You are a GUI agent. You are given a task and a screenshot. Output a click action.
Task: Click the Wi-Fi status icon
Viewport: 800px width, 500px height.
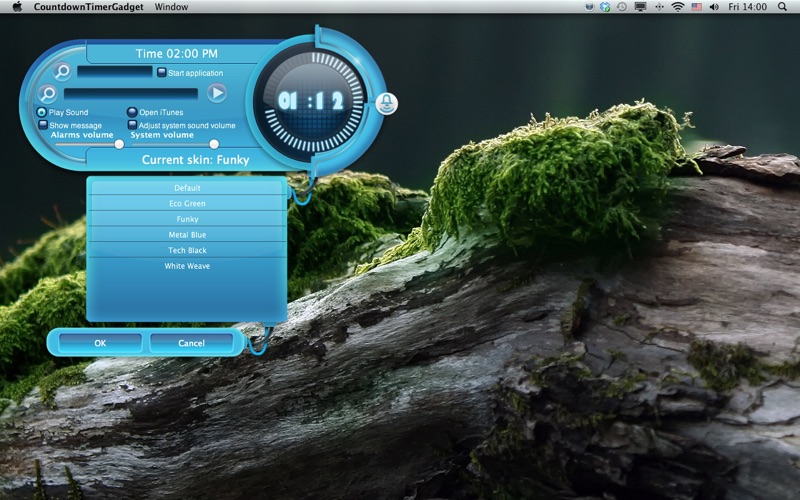tap(678, 7)
